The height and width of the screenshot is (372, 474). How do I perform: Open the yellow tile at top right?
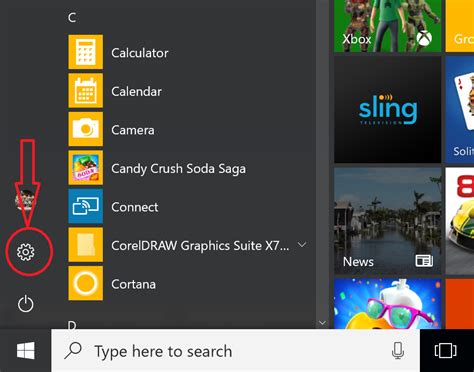(x=460, y=26)
